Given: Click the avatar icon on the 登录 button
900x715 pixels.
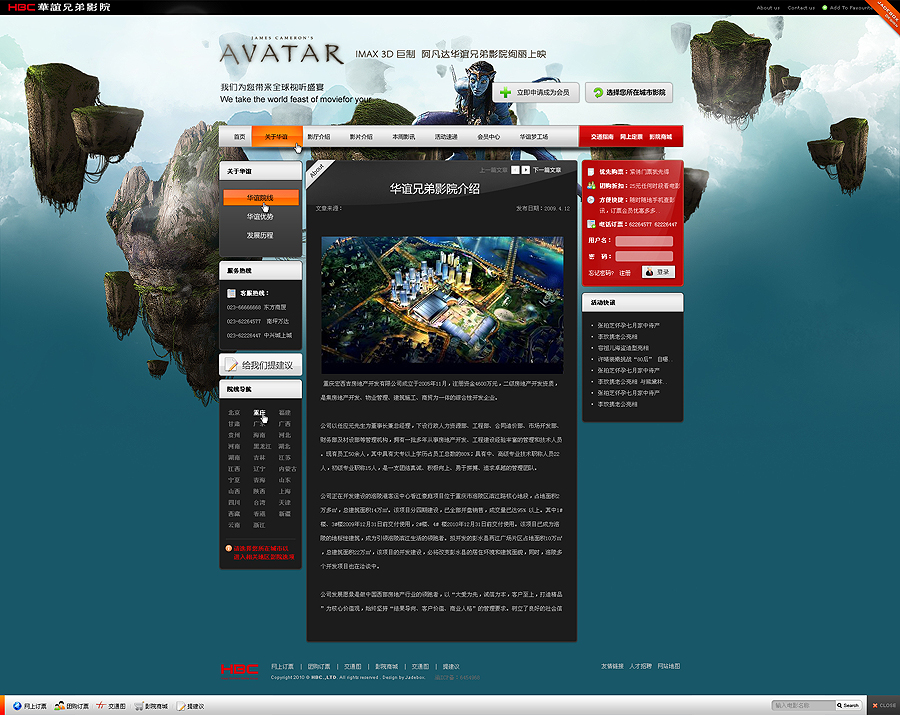Looking at the screenshot, I should click(x=650, y=272).
